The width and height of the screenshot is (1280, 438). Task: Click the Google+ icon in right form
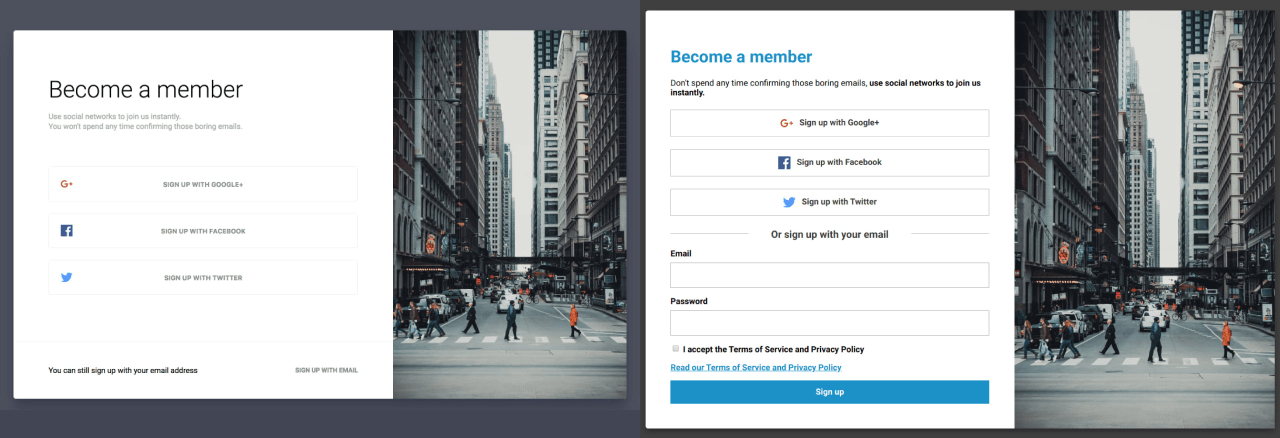[x=787, y=123]
